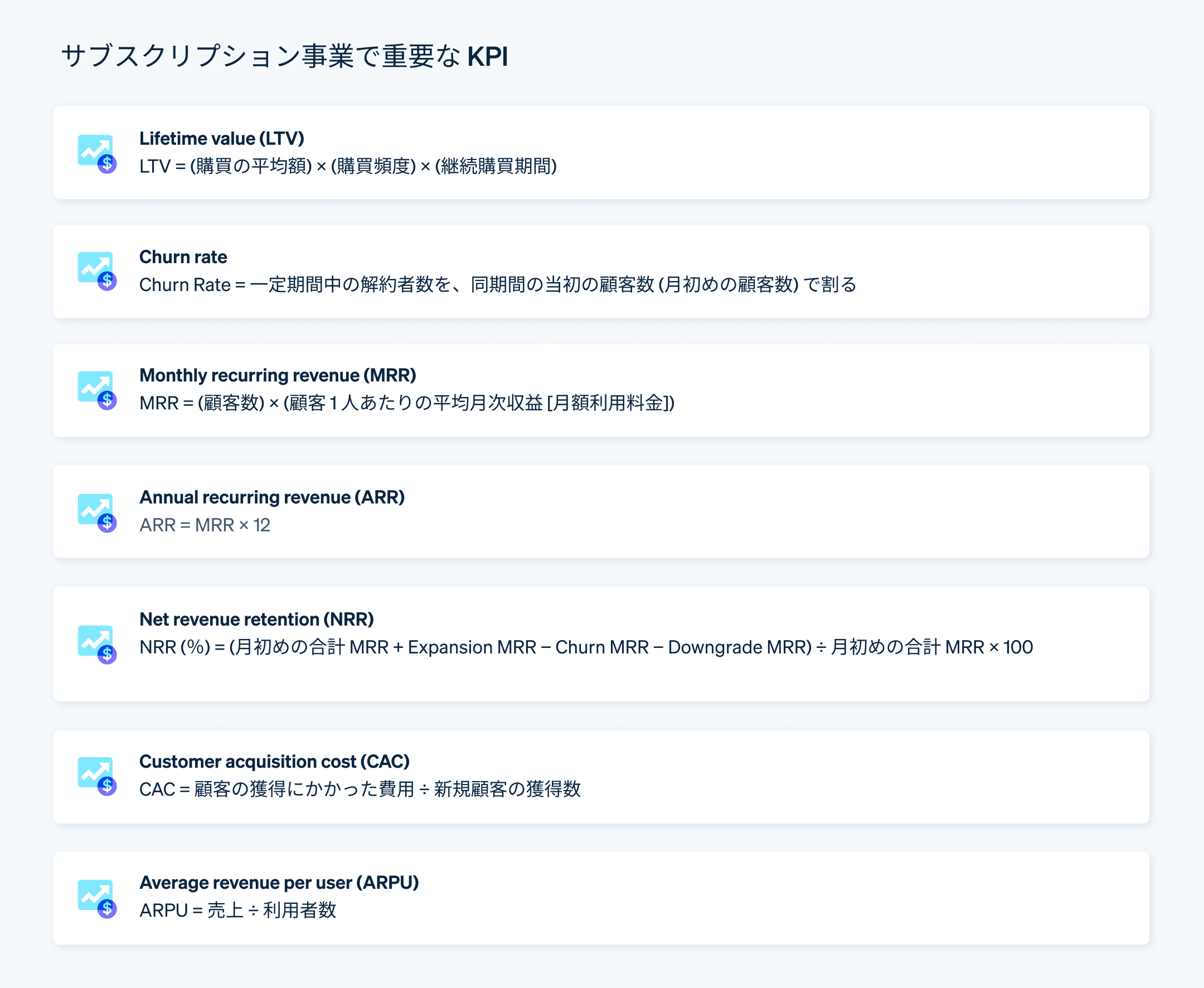Viewport: 1204px width, 988px height.
Task: Click the chart icon beside Annual recurring revenue
Action: pos(94,511)
